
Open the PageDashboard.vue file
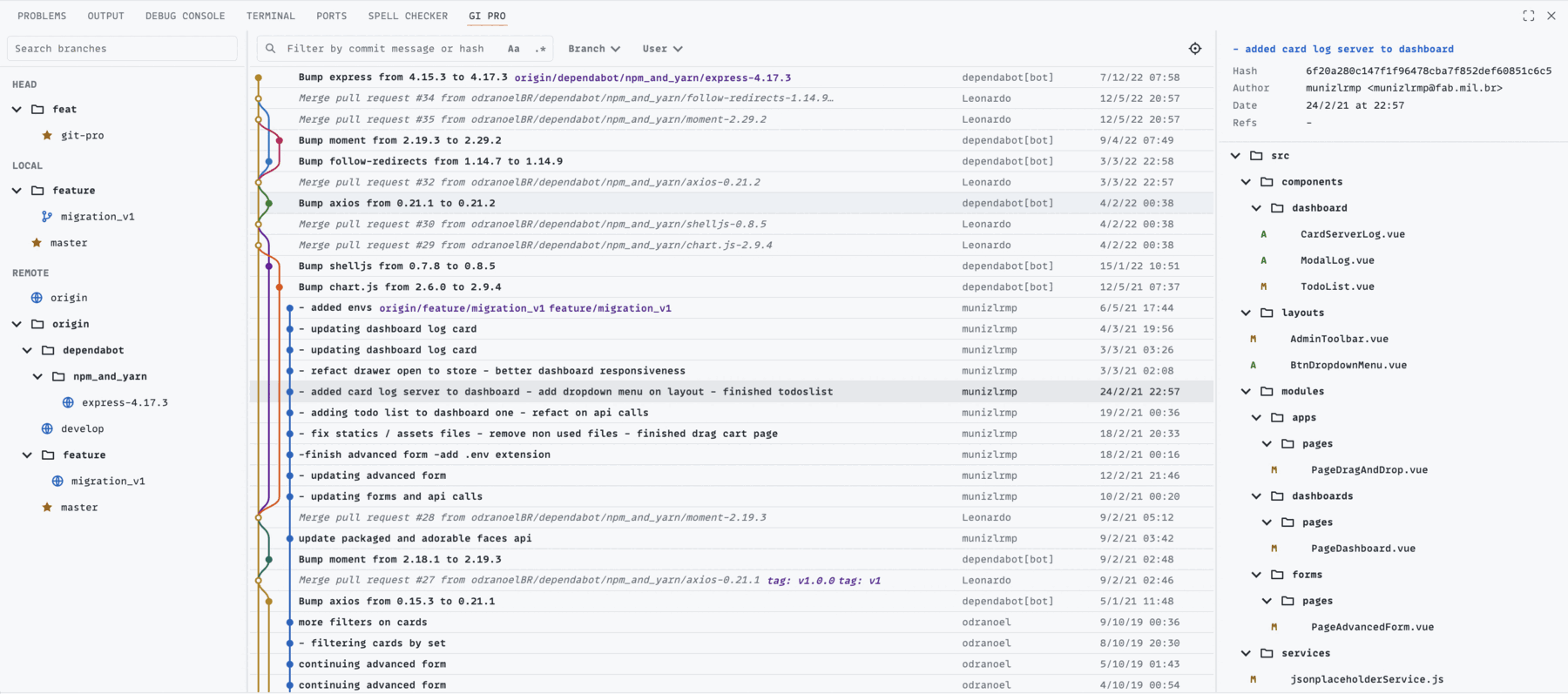tap(1363, 549)
